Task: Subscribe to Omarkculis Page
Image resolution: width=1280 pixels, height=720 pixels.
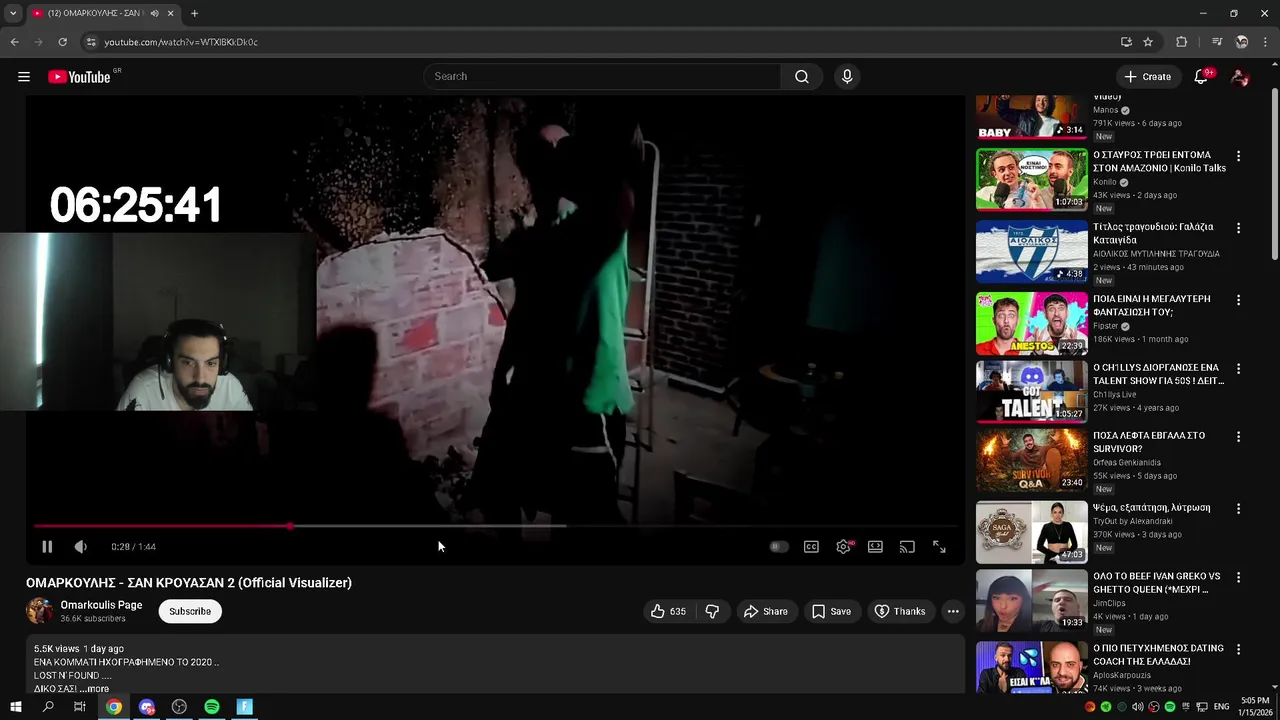Action: click(x=190, y=611)
